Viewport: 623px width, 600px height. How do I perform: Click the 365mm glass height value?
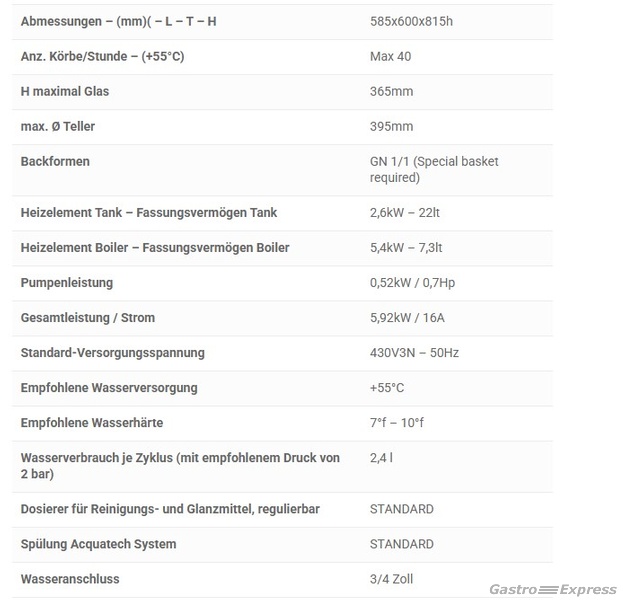click(x=391, y=91)
